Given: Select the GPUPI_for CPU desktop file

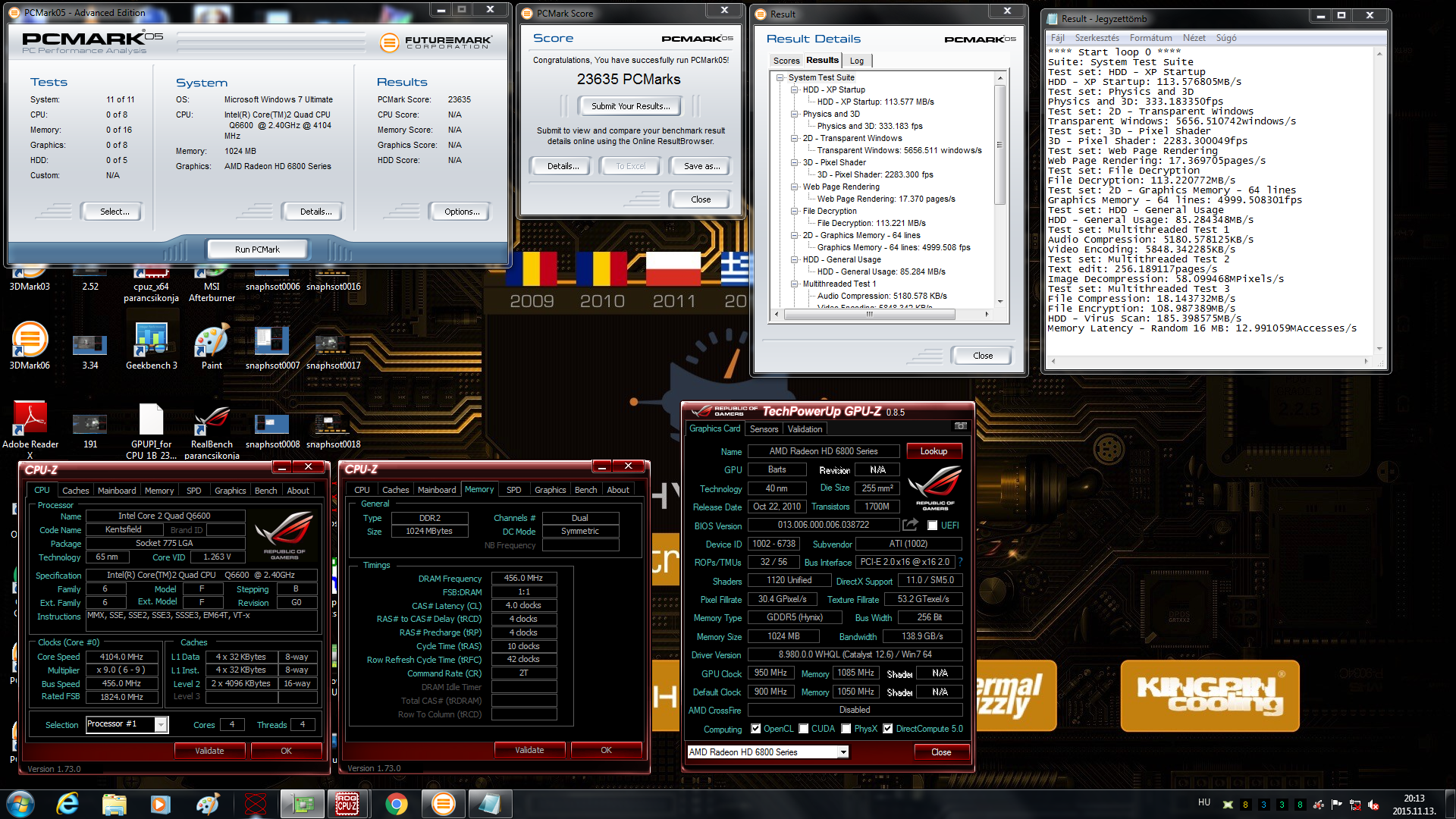Looking at the screenshot, I should pyautogui.click(x=152, y=430).
